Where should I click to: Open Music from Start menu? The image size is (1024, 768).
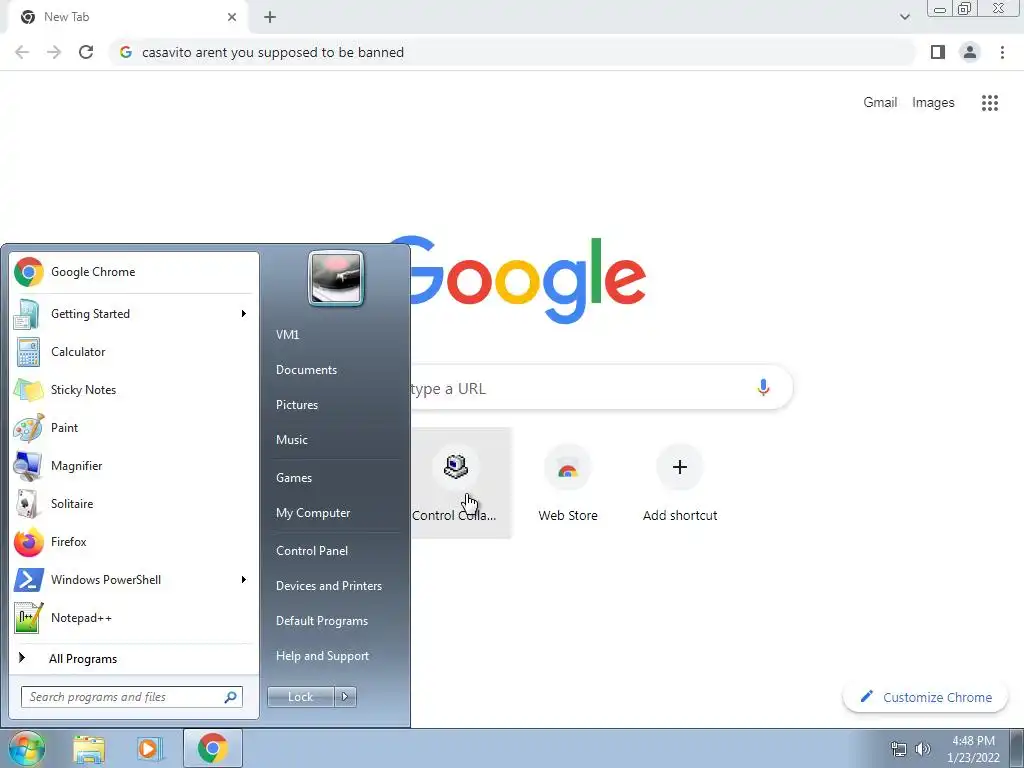coord(291,440)
